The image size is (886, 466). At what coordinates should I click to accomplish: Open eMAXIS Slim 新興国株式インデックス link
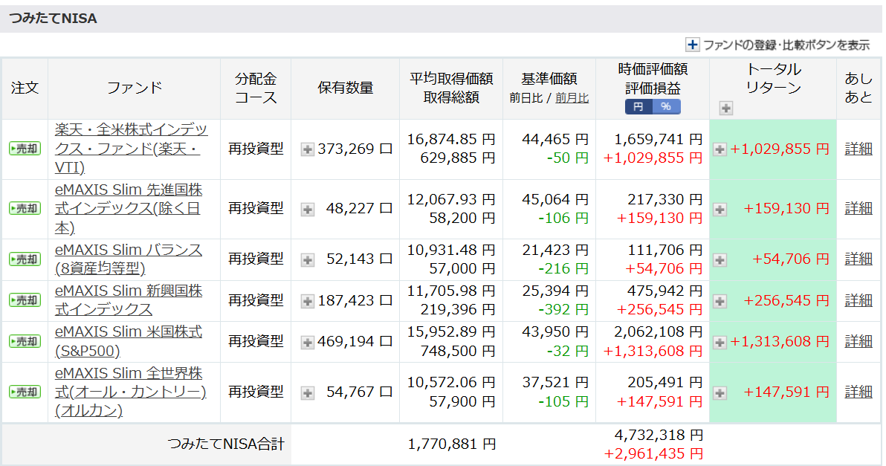[x=128, y=300]
